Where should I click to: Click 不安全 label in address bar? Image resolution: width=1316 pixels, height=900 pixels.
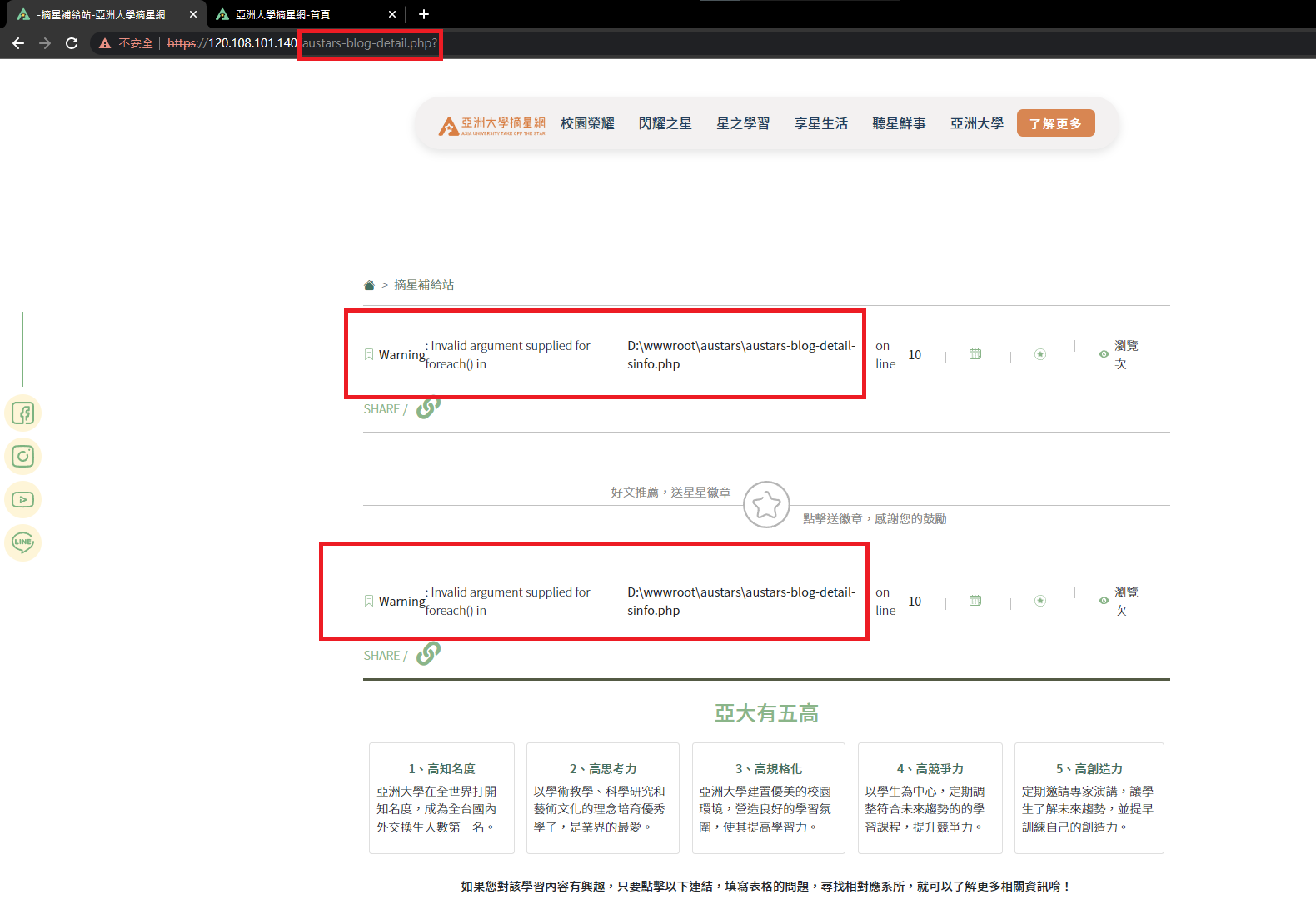[136, 43]
